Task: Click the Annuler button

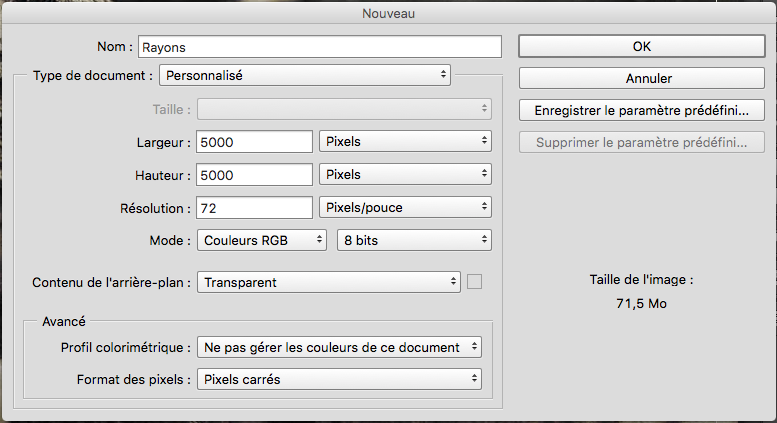Action: (642, 78)
